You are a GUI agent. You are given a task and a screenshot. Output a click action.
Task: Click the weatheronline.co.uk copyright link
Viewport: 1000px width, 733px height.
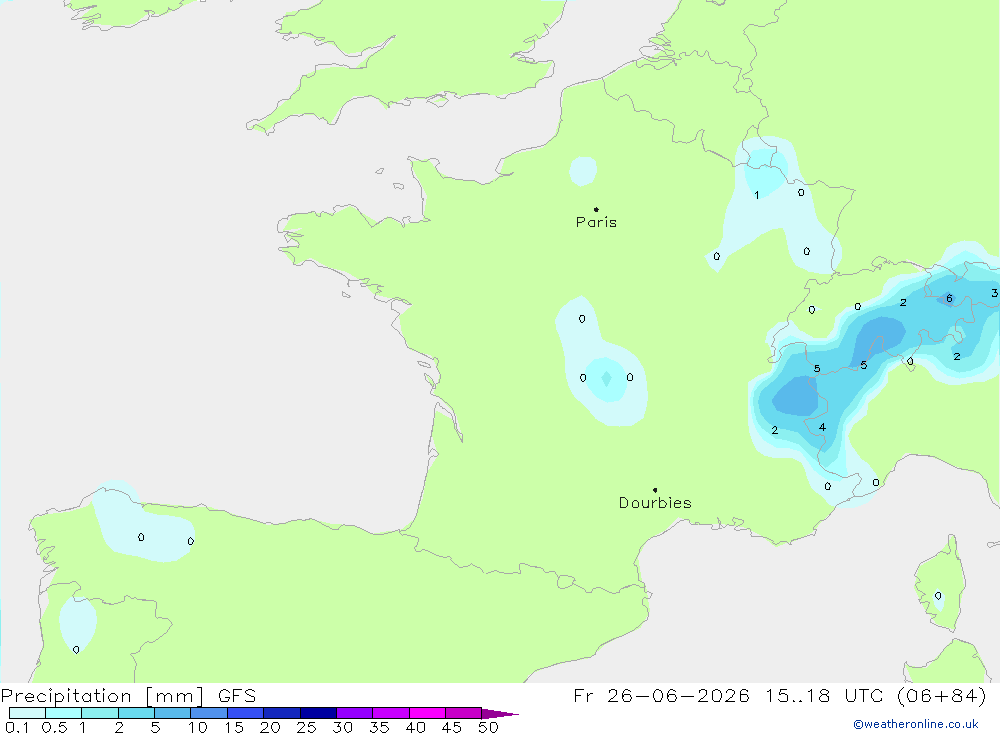[x=916, y=724]
